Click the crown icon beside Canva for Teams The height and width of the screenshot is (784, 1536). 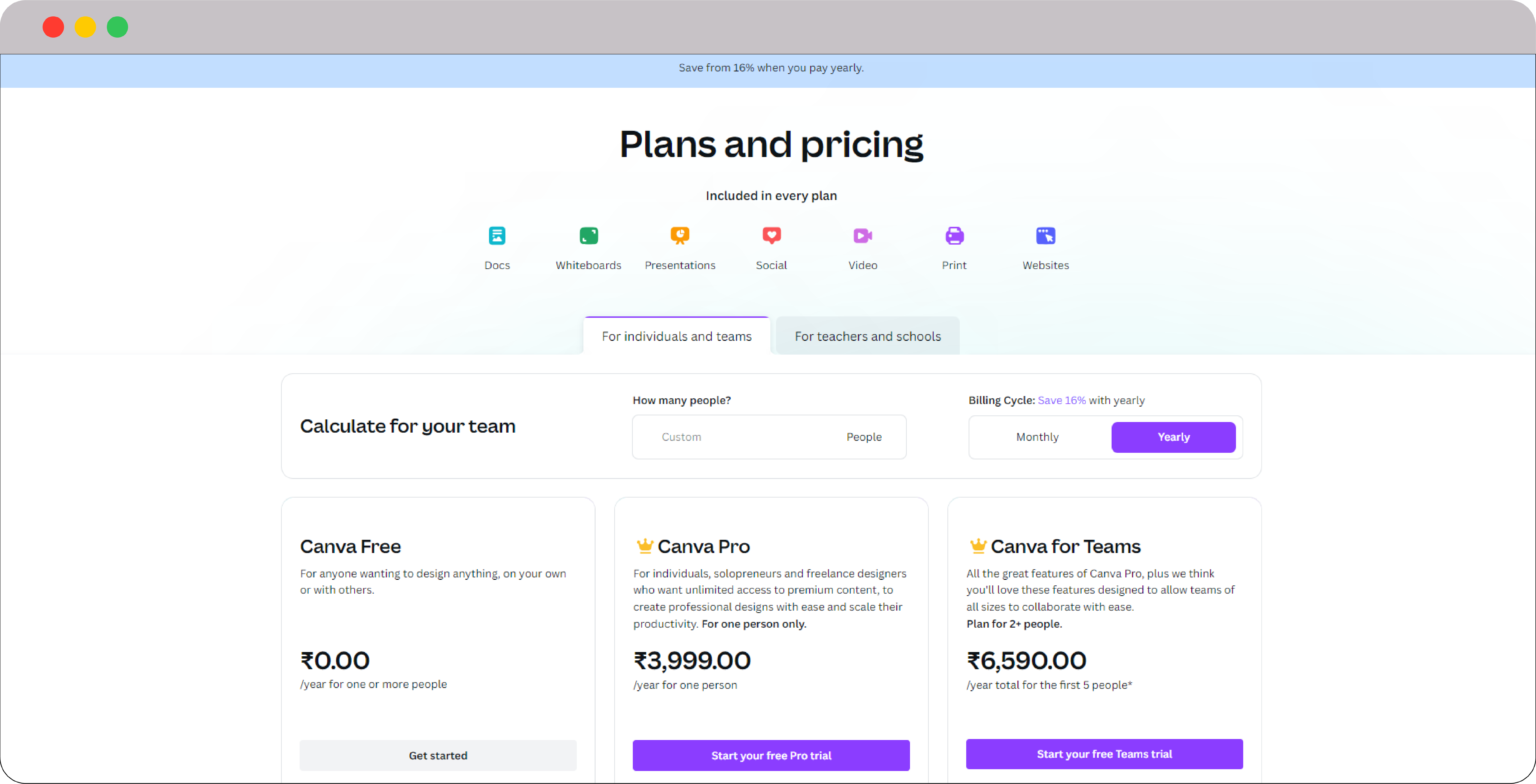[x=976, y=544]
